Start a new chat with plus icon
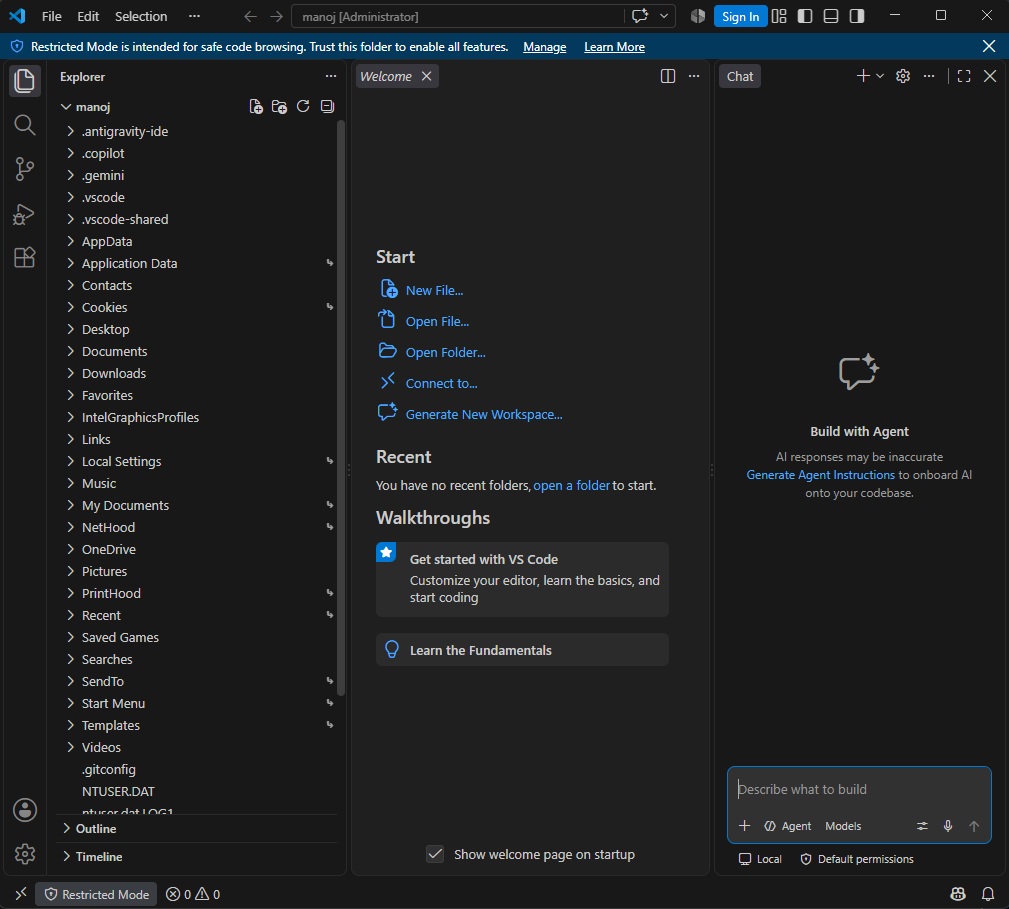This screenshot has width=1009, height=909. coord(863,76)
